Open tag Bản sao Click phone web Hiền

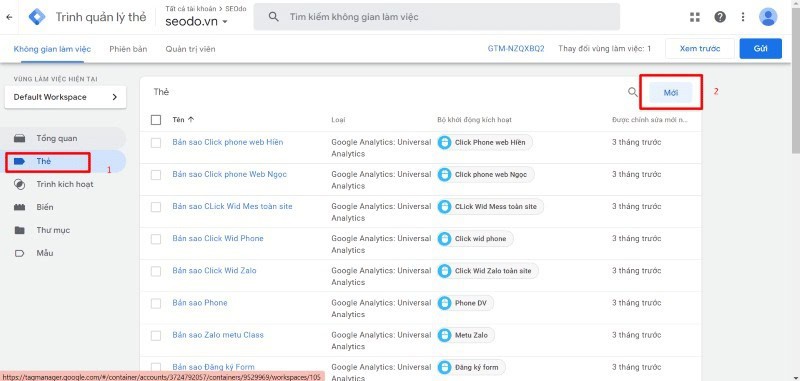228,142
